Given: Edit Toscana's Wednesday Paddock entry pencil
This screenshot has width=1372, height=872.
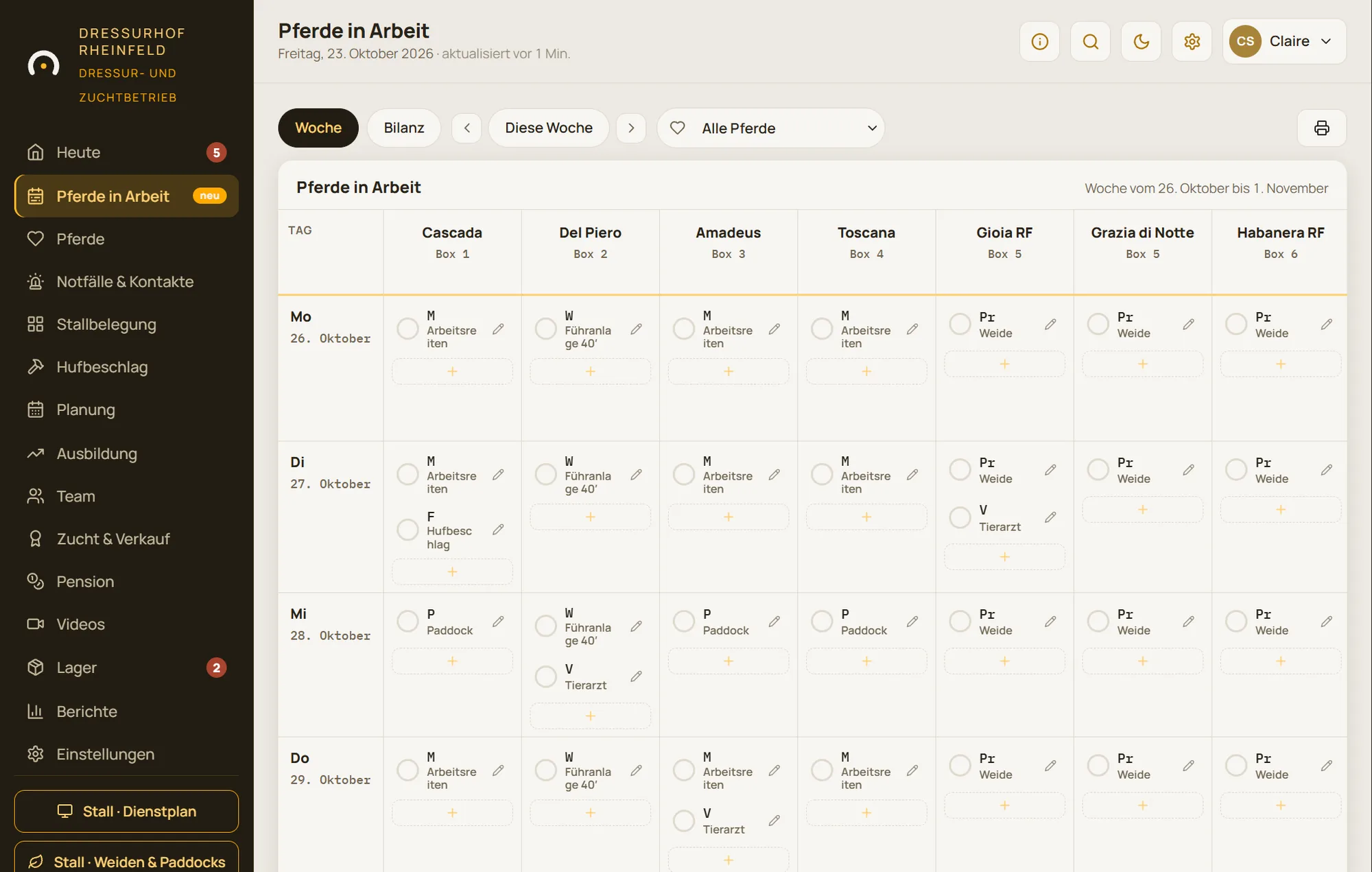Looking at the screenshot, I should [x=912, y=622].
